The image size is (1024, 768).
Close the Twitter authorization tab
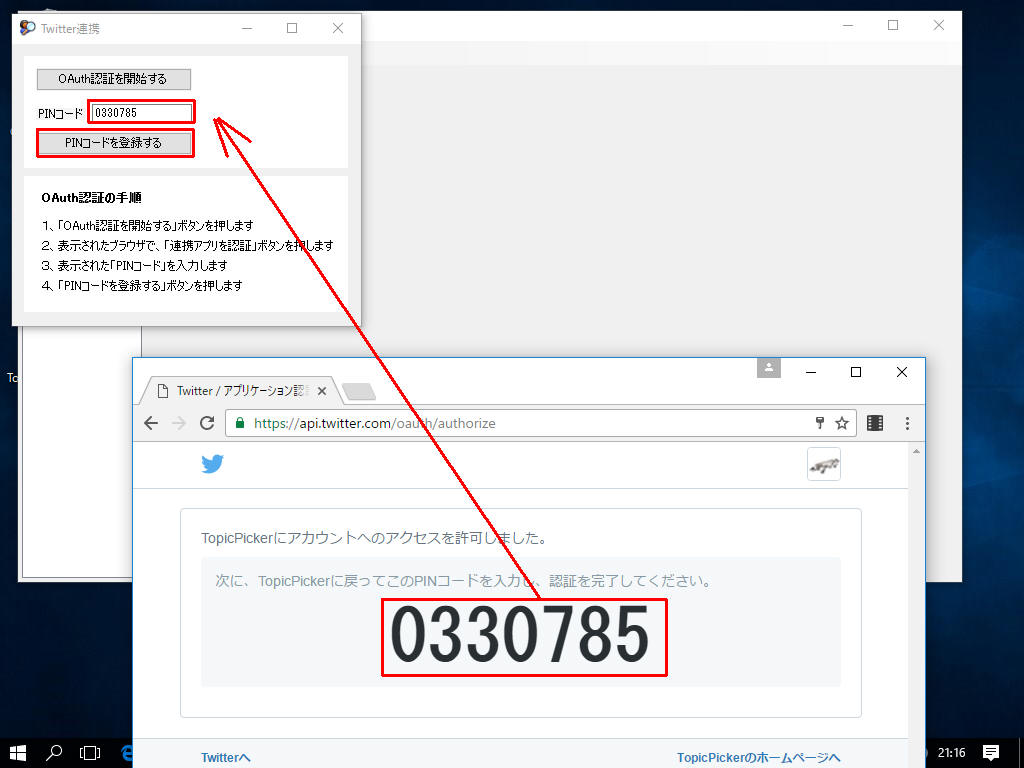(x=322, y=391)
